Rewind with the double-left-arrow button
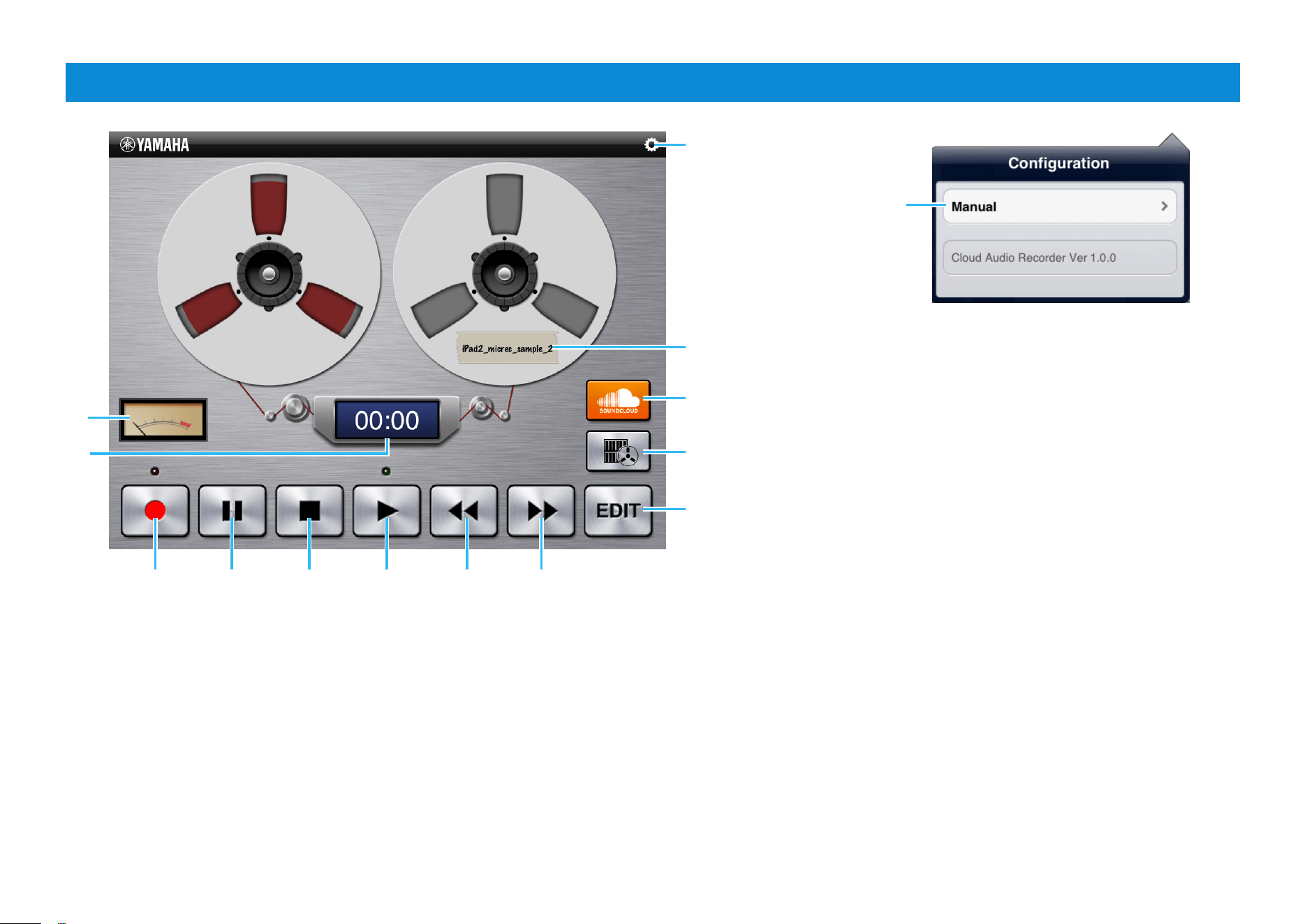Screen dimensions: 1307x924 pyautogui.click(x=464, y=511)
